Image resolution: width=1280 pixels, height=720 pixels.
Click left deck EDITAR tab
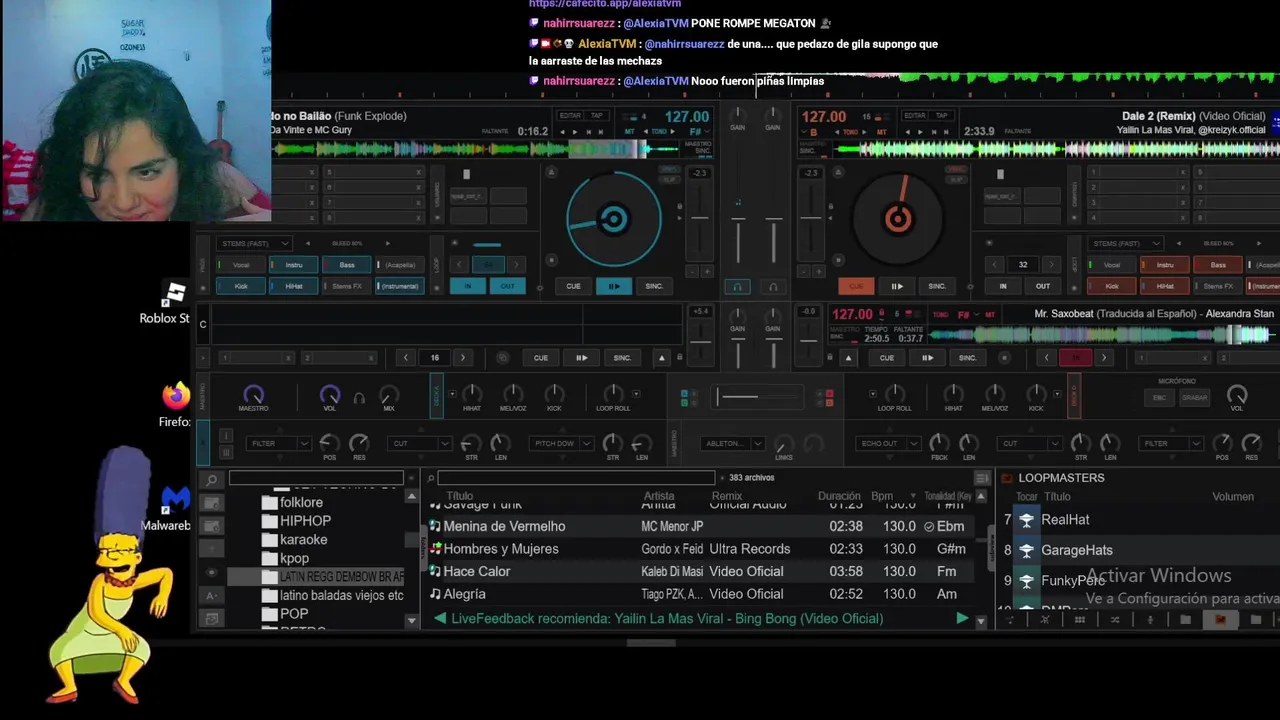coord(570,116)
